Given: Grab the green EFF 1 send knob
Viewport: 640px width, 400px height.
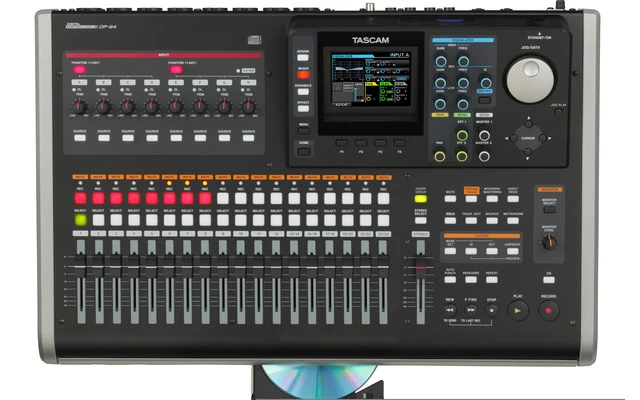Looking at the screenshot, I should [462, 135].
